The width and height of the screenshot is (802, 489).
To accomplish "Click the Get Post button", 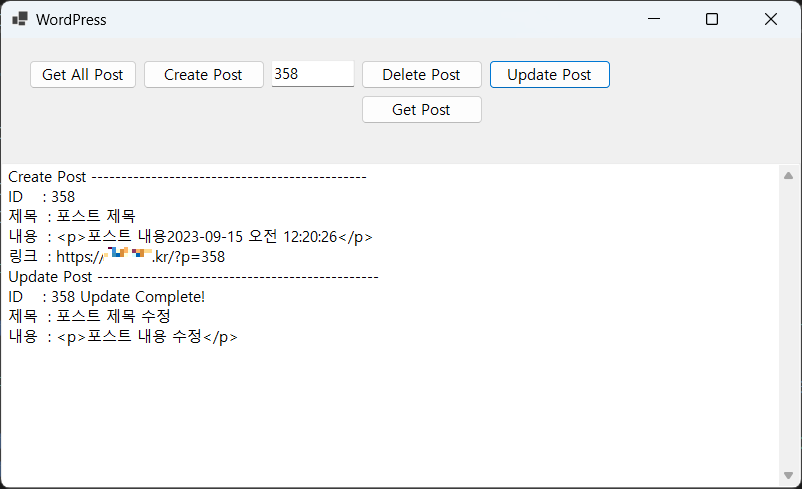I will click(421, 109).
